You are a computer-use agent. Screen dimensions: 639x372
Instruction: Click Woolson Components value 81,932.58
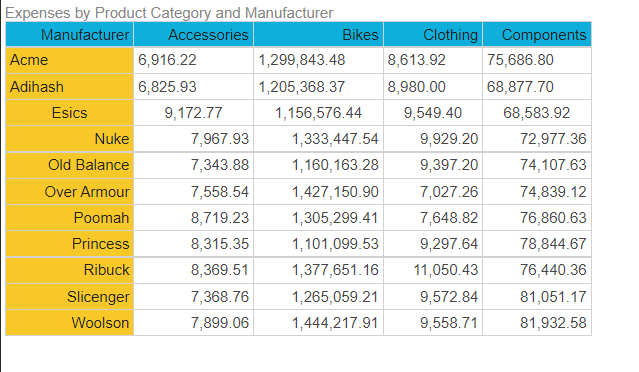(537, 322)
